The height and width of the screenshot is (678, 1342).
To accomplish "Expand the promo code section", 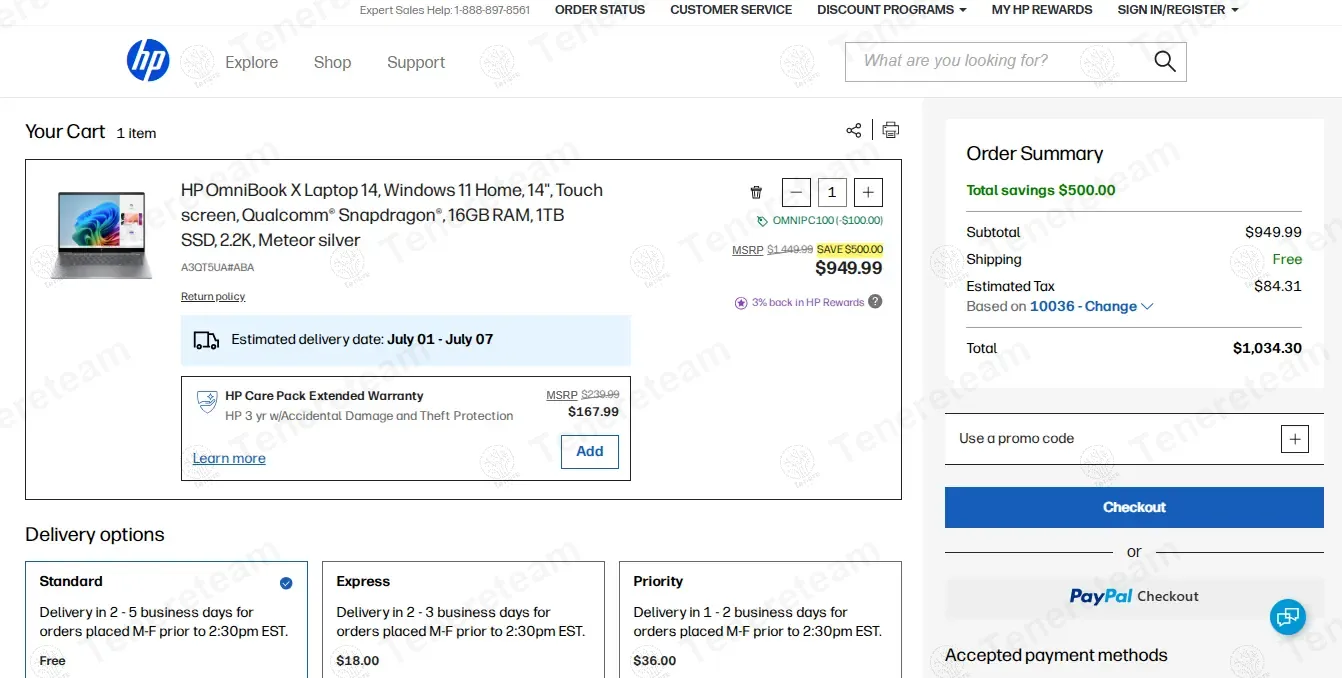I will pos(1294,439).
